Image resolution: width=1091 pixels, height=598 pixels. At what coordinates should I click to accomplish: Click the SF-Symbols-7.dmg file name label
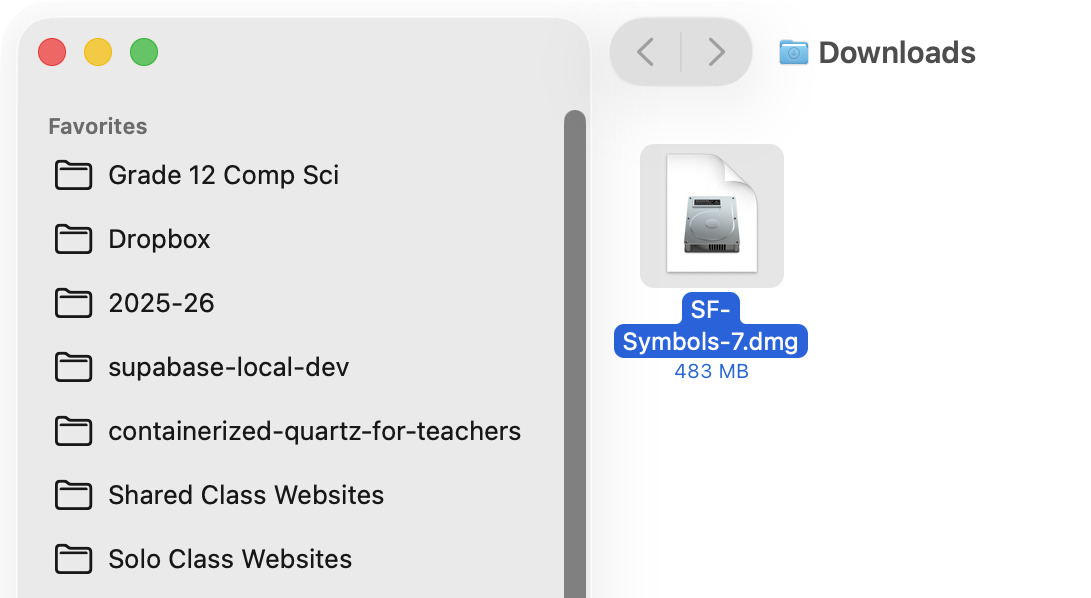point(710,325)
